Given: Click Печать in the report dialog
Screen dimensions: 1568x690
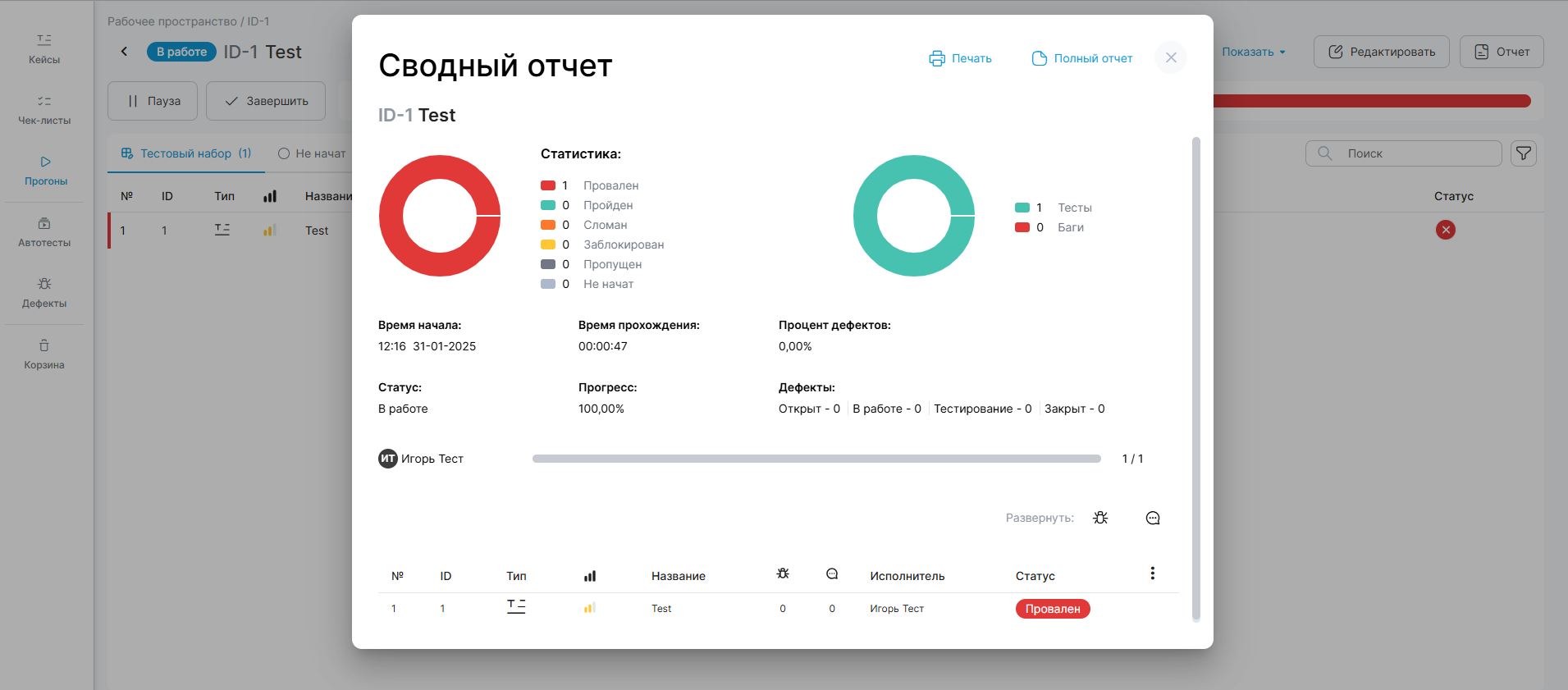Looking at the screenshot, I should click(960, 58).
